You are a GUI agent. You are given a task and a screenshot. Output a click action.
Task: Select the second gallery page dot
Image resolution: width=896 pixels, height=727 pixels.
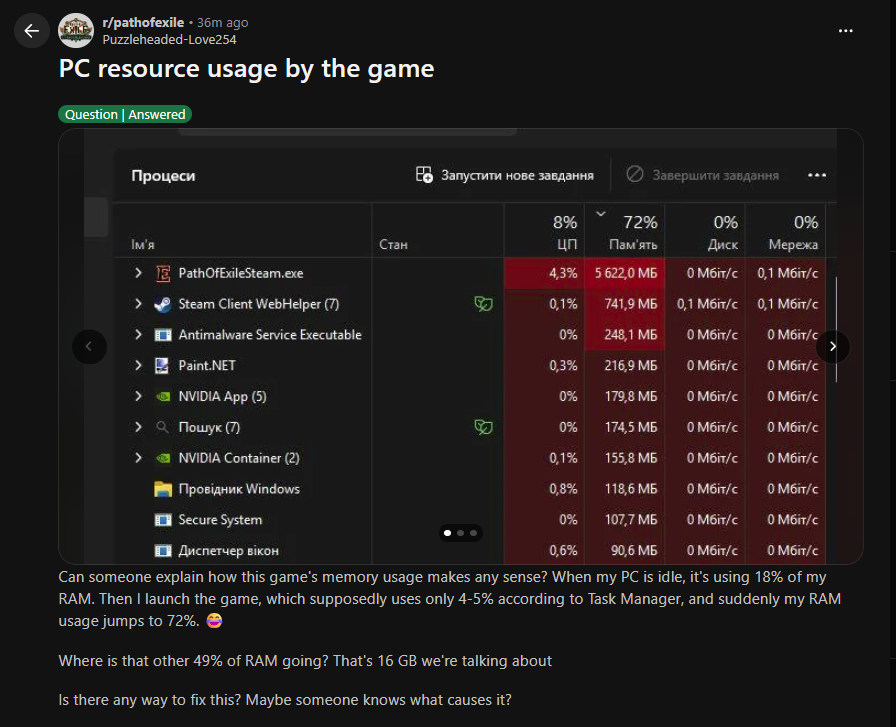461,533
